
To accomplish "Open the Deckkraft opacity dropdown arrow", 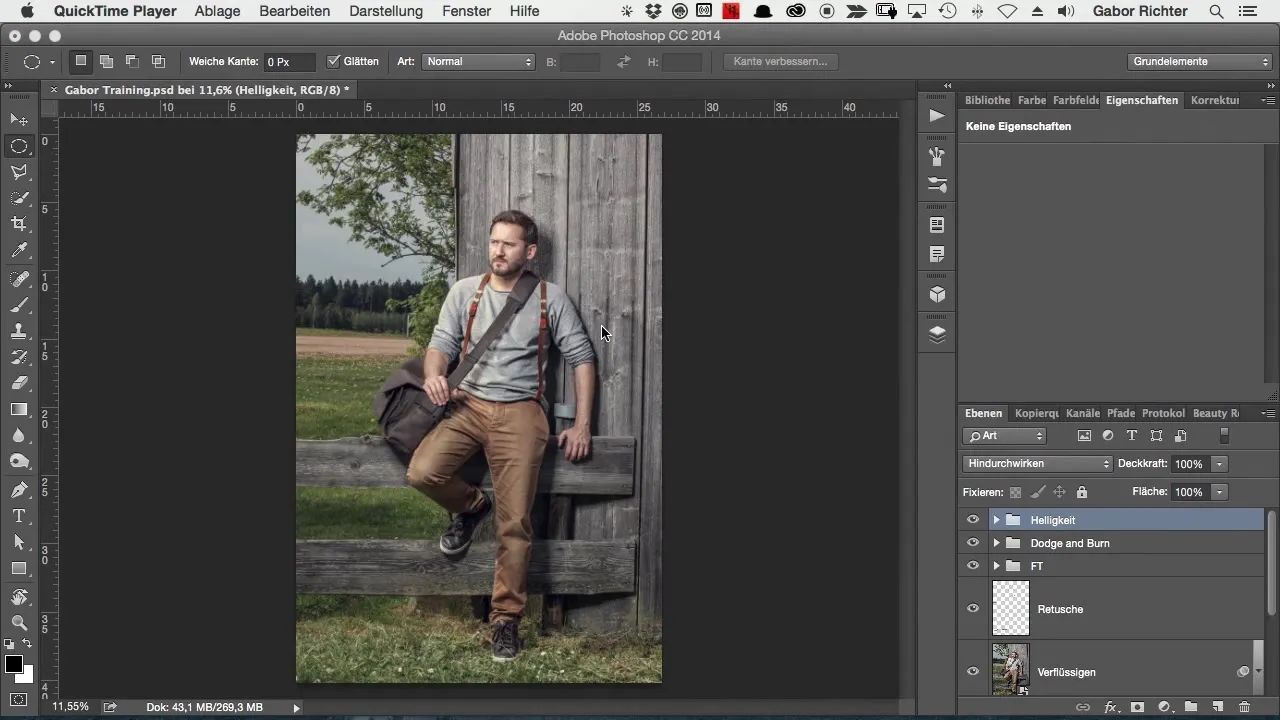I will (1219, 464).
